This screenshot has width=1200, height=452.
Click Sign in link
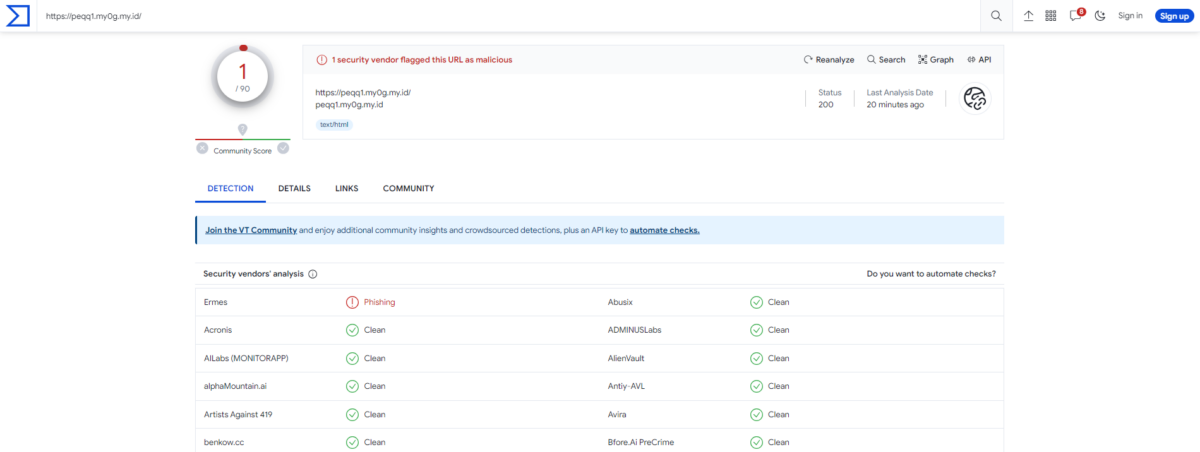pyautogui.click(x=1130, y=16)
